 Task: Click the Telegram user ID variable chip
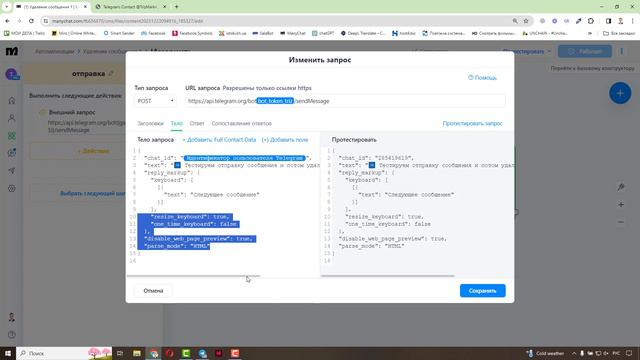click(x=245, y=158)
